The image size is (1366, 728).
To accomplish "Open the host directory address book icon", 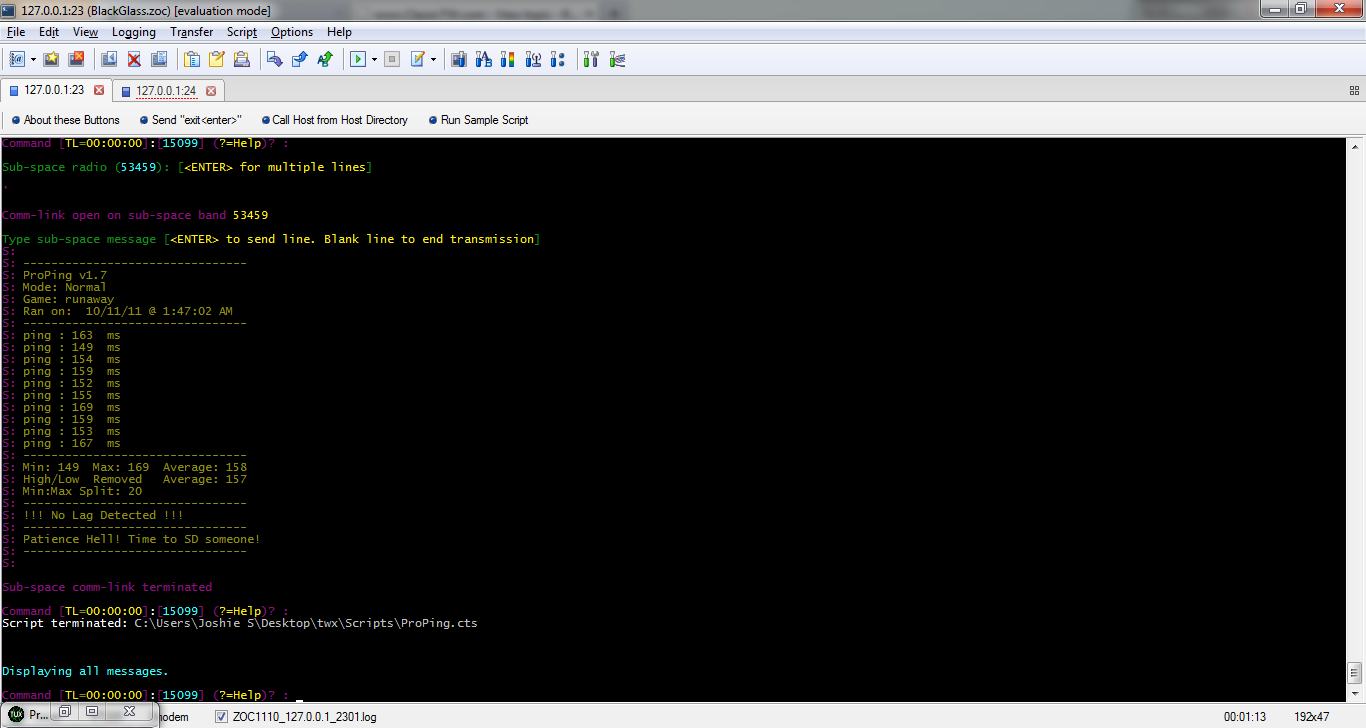I will pos(17,59).
